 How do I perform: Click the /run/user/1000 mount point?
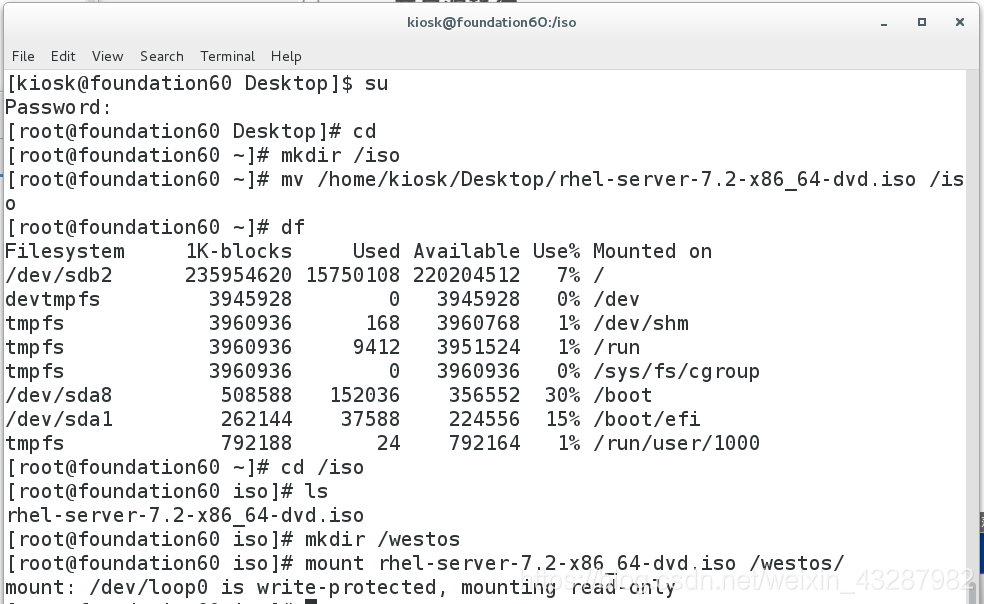tap(676, 443)
